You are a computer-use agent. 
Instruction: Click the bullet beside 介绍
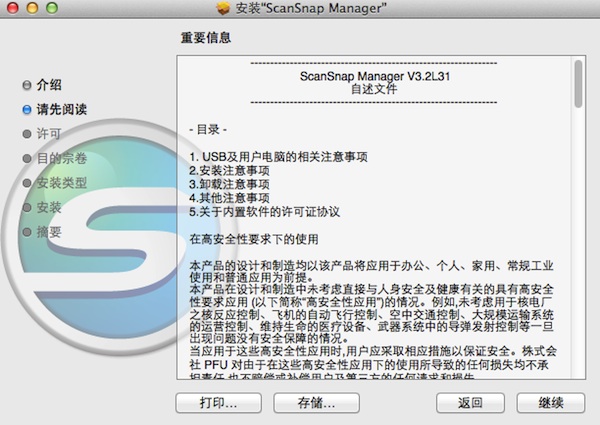coord(27,85)
